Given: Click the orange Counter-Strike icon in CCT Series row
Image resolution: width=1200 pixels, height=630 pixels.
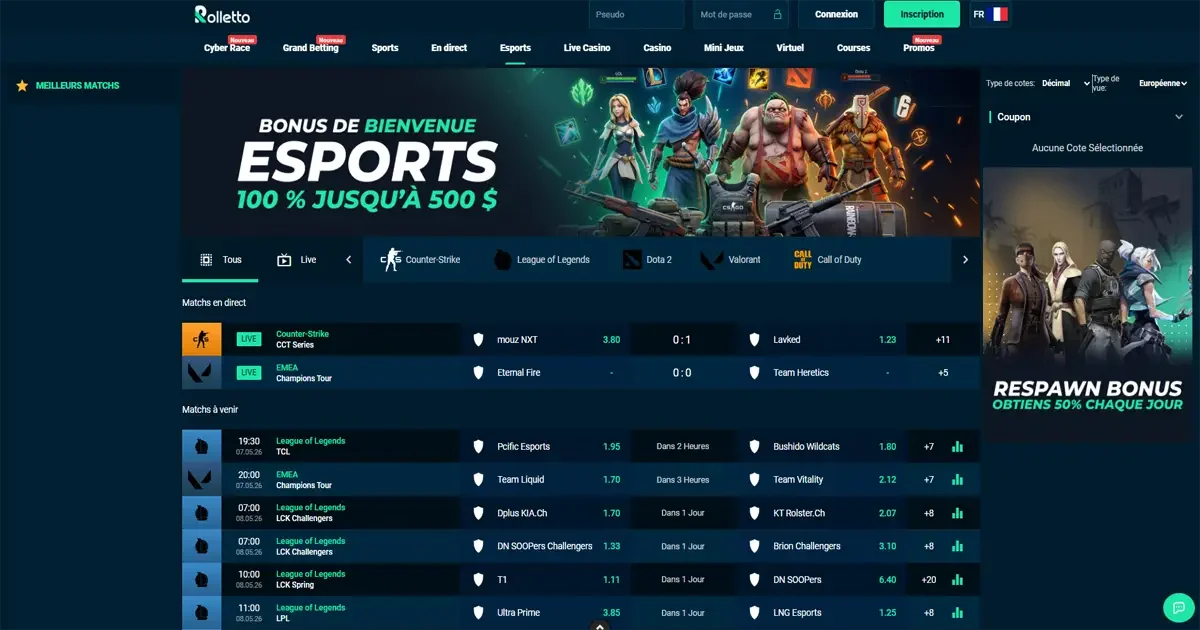Looking at the screenshot, I should tap(201, 340).
